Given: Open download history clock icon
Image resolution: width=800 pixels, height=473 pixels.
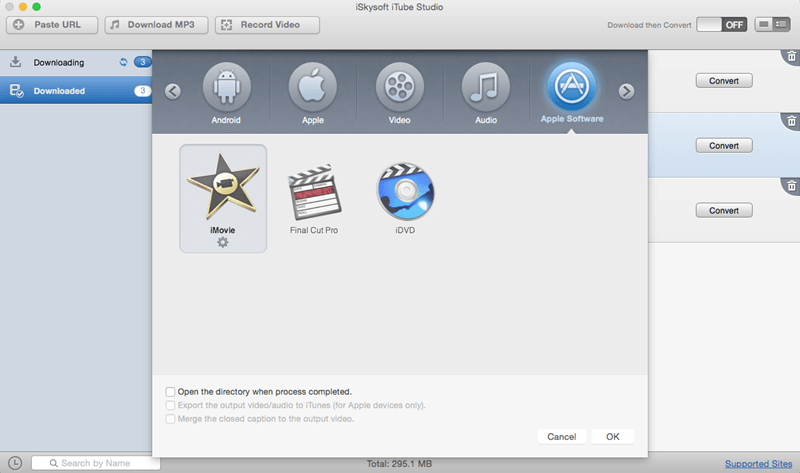Looking at the screenshot, I should [15, 463].
